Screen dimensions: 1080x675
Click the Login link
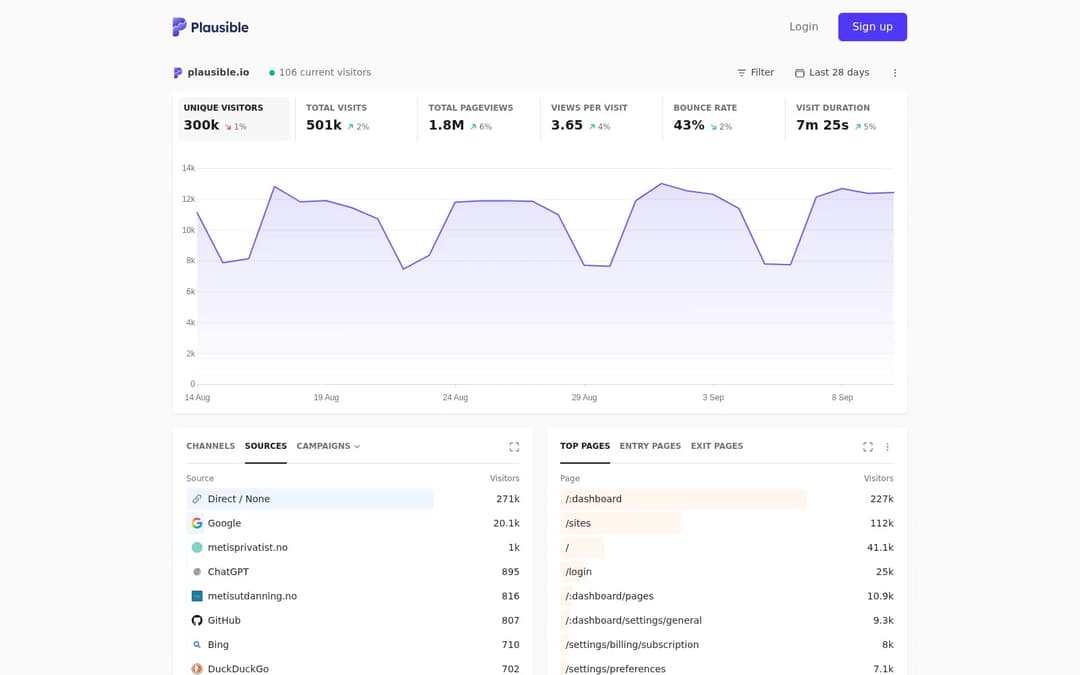[x=803, y=27]
